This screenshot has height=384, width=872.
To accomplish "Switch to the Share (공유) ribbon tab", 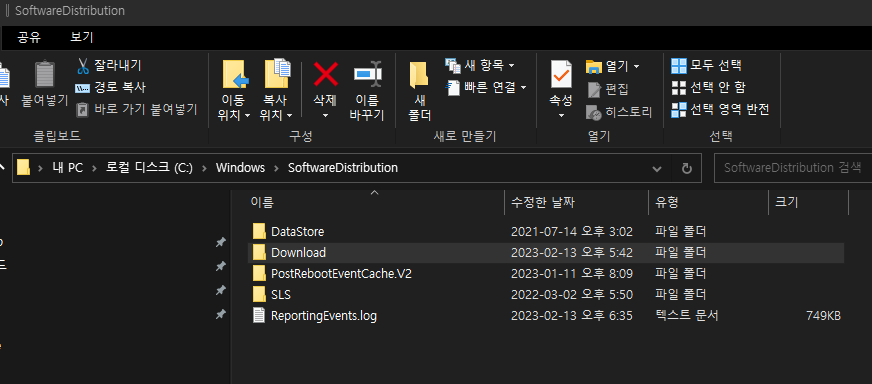I will point(28,37).
